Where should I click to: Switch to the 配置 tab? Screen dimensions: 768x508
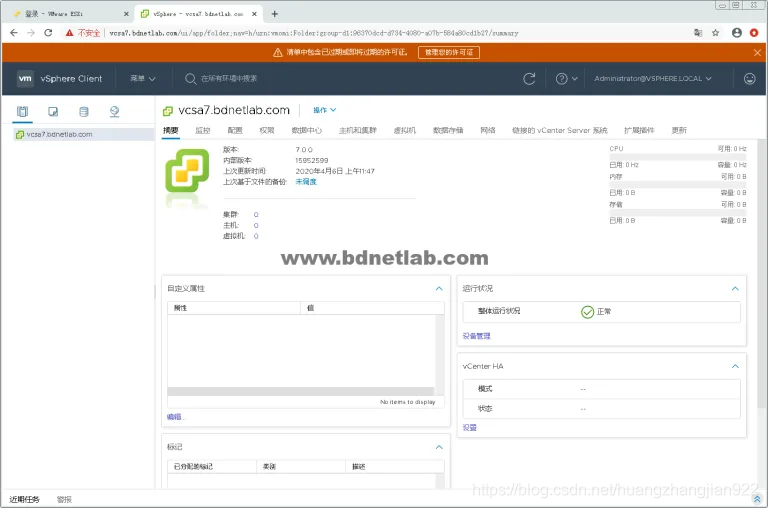click(x=235, y=130)
